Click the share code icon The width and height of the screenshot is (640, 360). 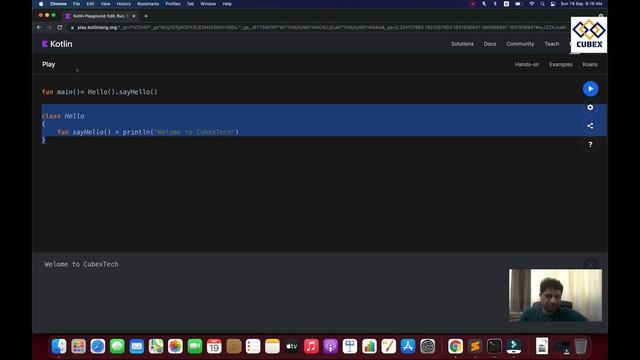590,126
